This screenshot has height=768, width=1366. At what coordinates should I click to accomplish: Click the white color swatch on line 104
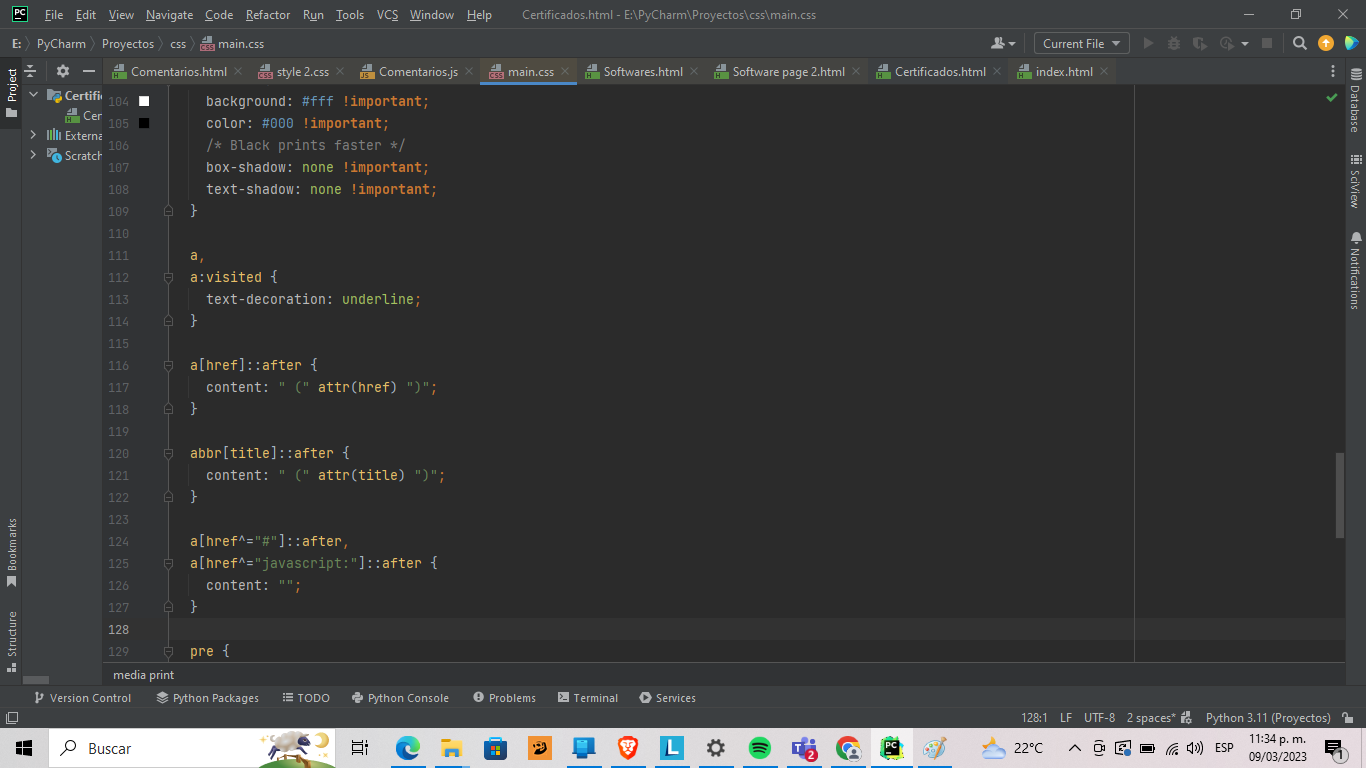pos(144,101)
